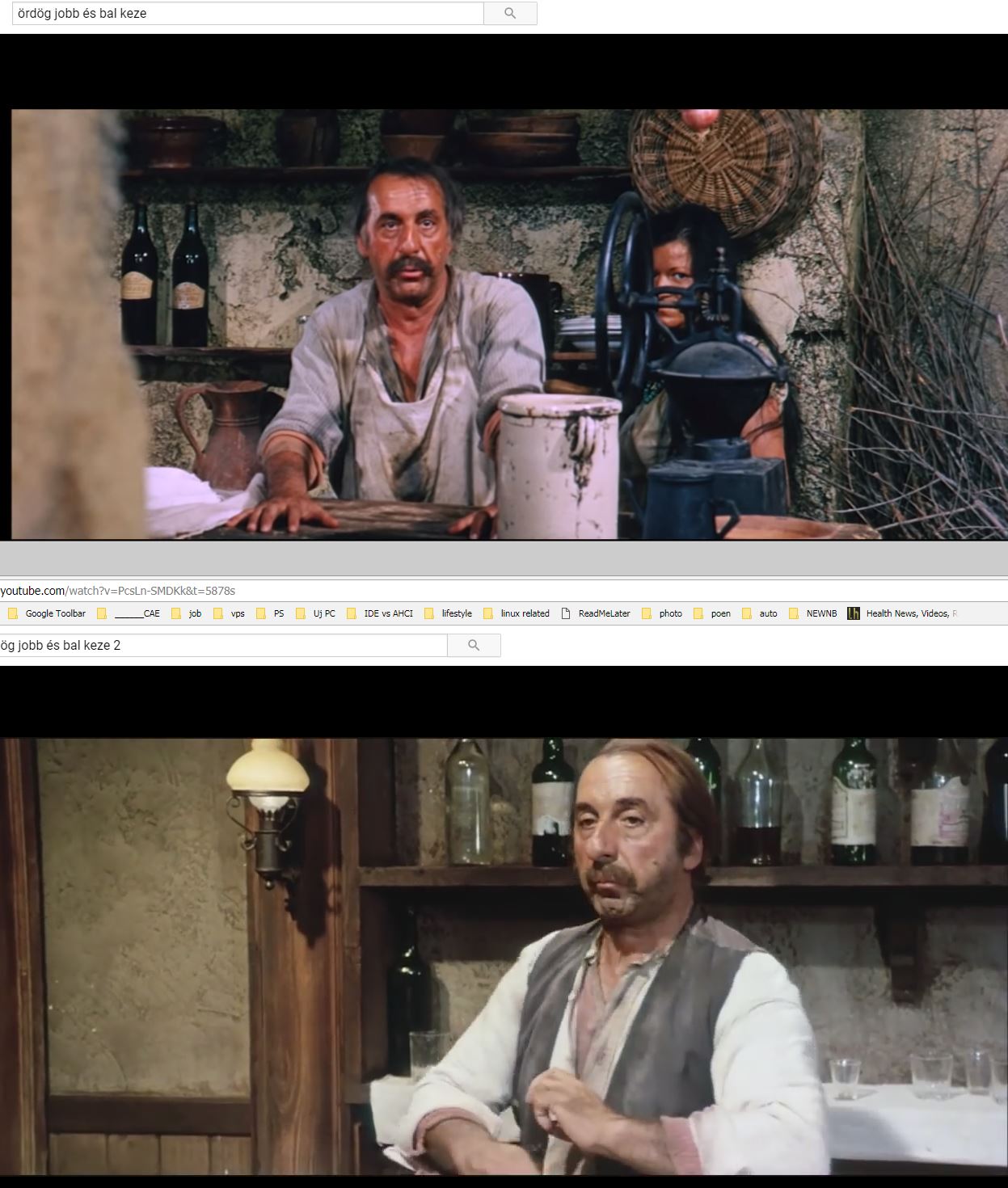
Task: Open the CAE bookmark folder
Action: (x=129, y=613)
